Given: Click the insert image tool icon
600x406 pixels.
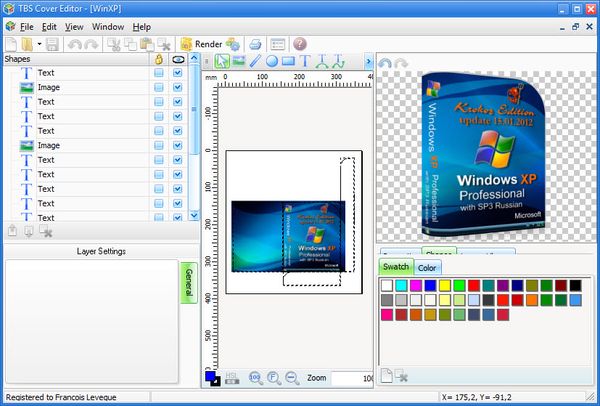Looking at the screenshot, I should (239, 61).
